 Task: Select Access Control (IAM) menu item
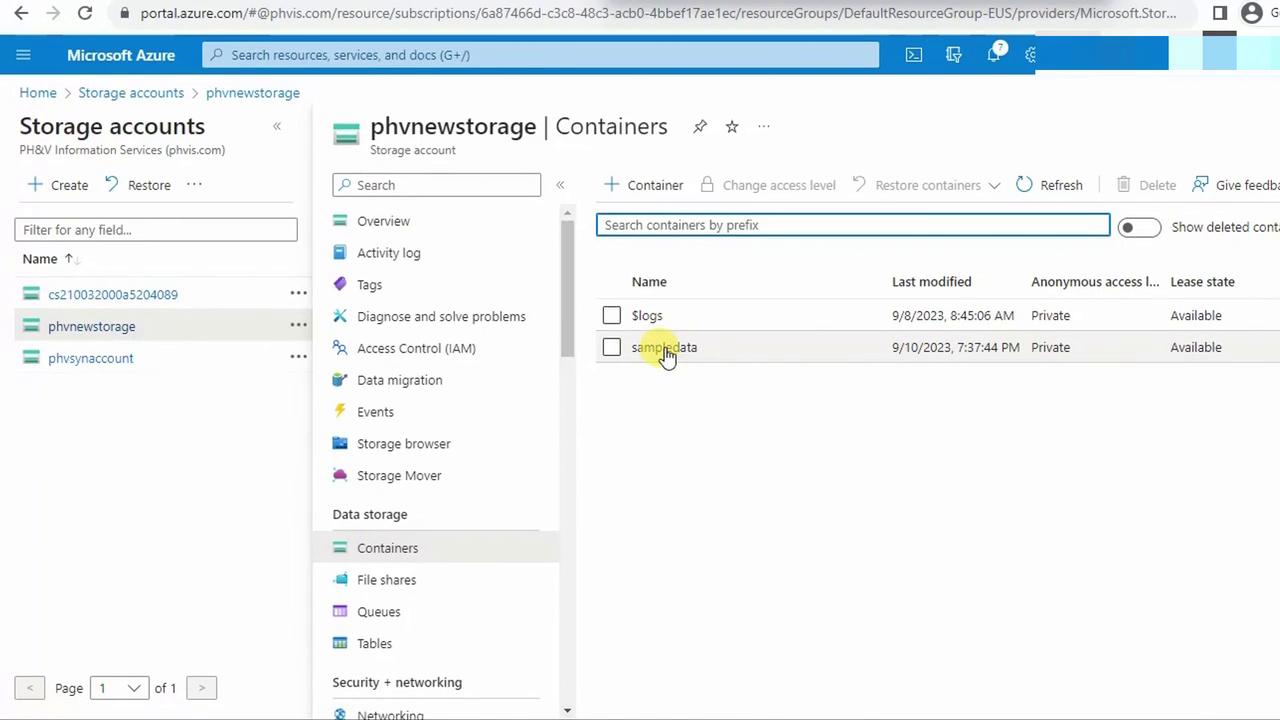416,348
